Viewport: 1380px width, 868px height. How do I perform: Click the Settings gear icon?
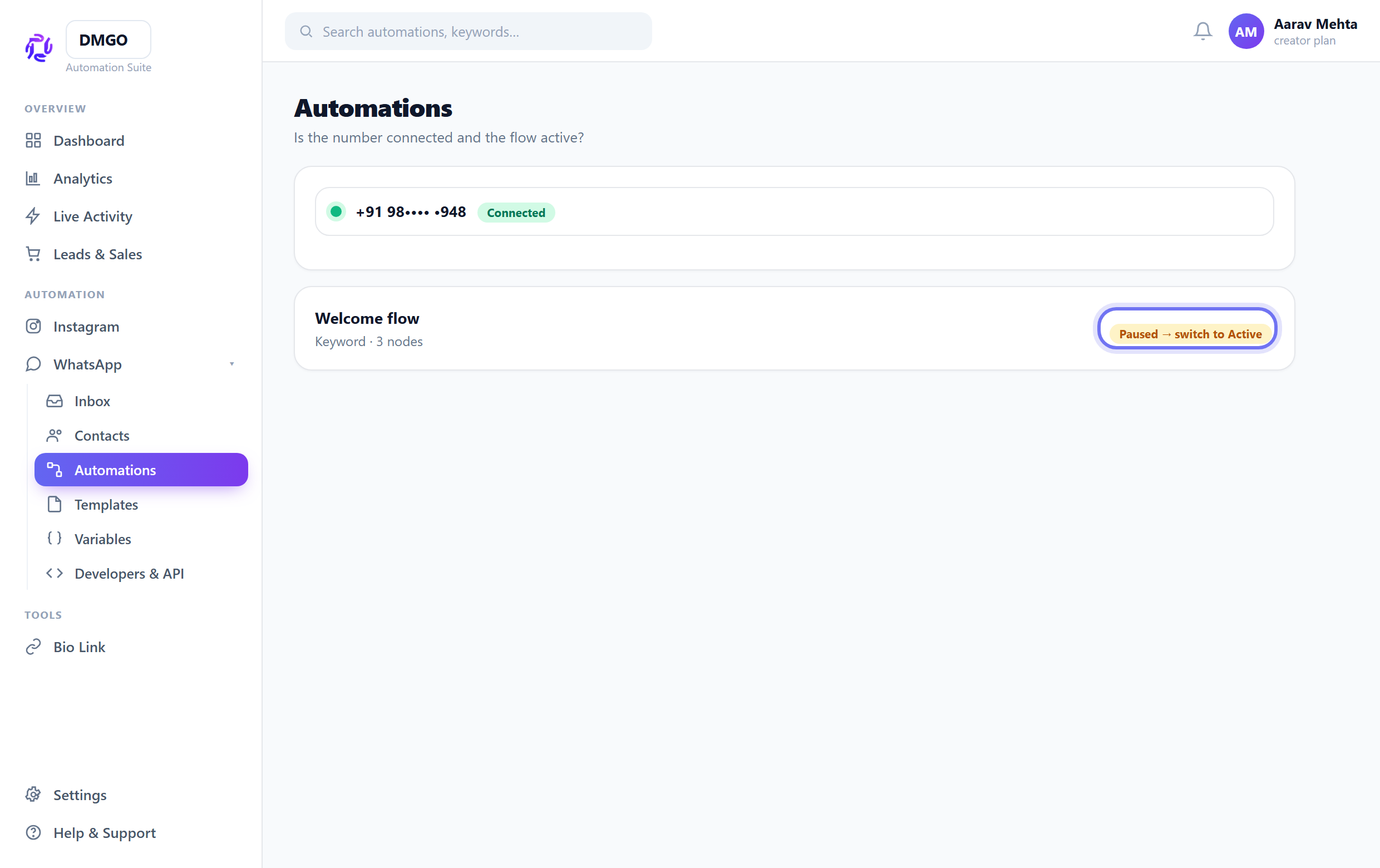(x=33, y=795)
